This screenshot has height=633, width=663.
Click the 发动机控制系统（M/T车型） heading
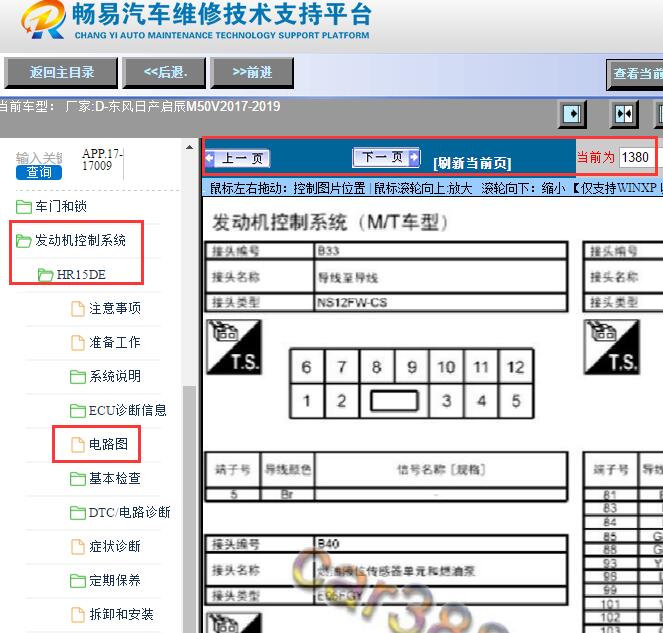click(330, 222)
